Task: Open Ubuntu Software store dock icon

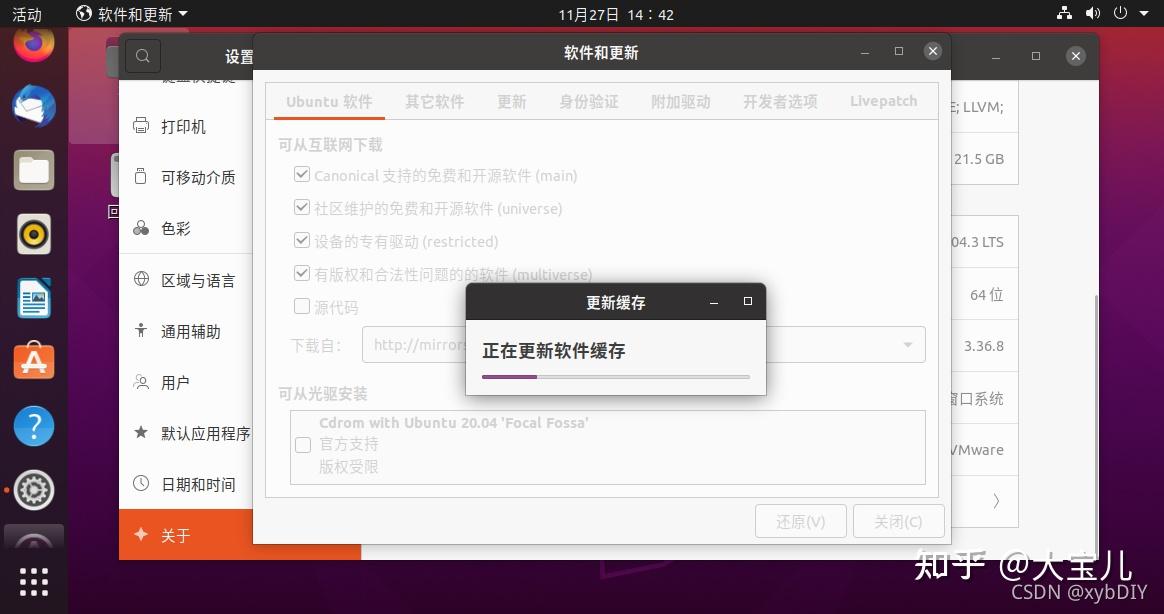Action: click(x=33, y=361)
